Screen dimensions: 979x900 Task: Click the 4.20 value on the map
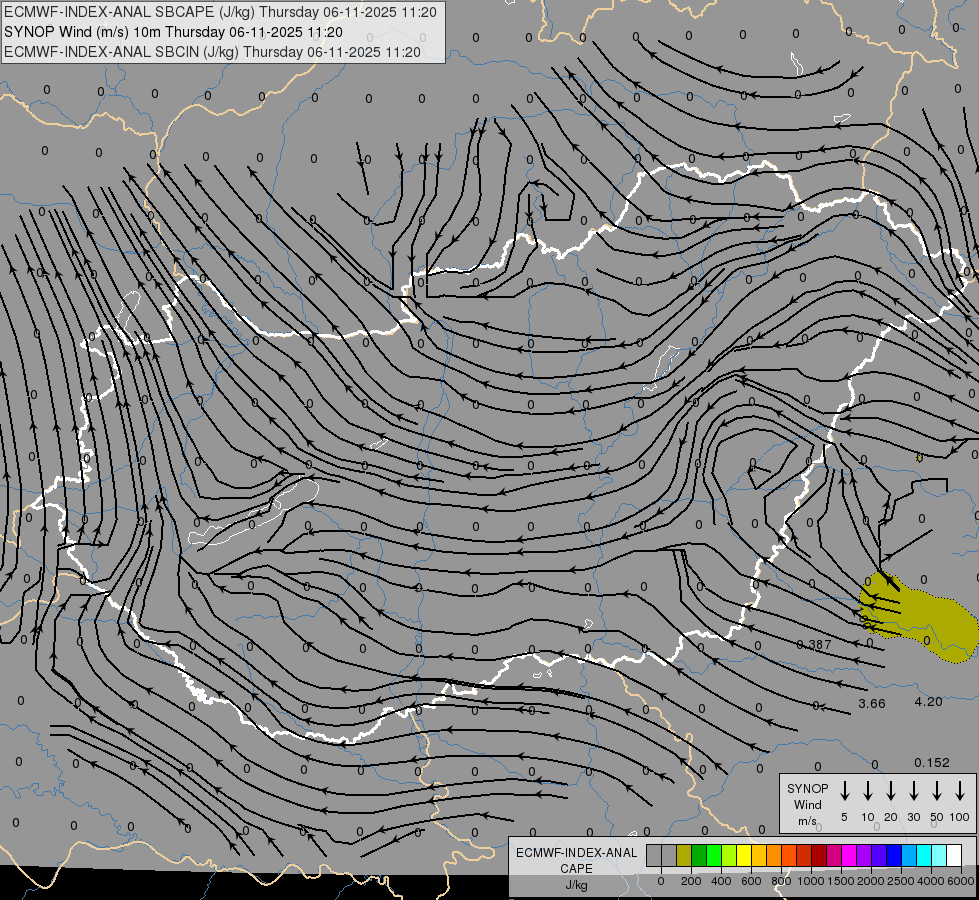click(928, 701)
